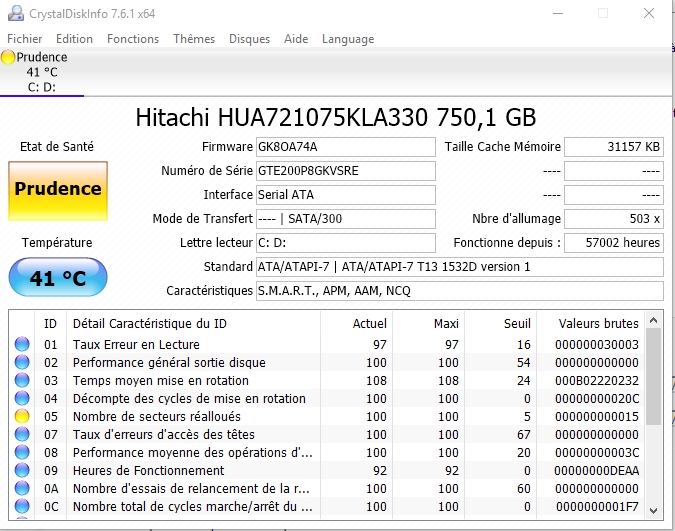The height and width of the screenshot is (531, 675).
Task: Click the blue status dot for ID 08
Action: (22, 452)
